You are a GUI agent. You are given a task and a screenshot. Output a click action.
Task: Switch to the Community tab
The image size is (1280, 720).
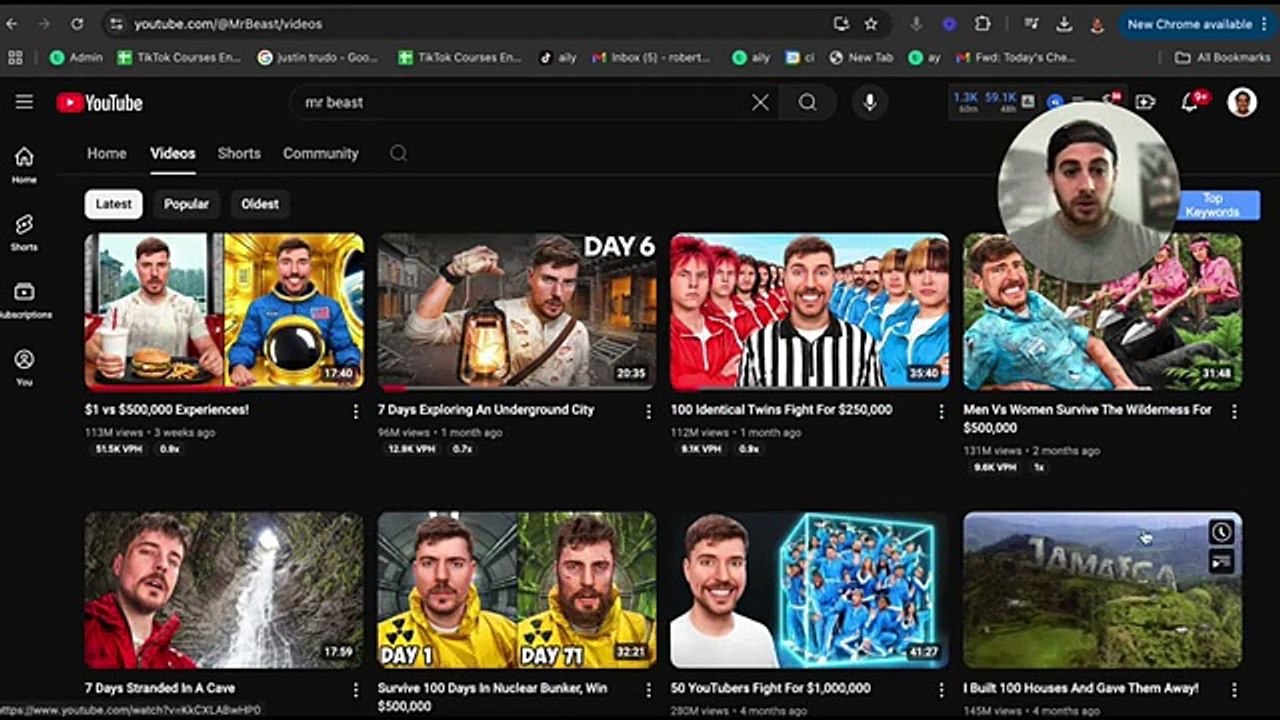click(x=320, y=153)
